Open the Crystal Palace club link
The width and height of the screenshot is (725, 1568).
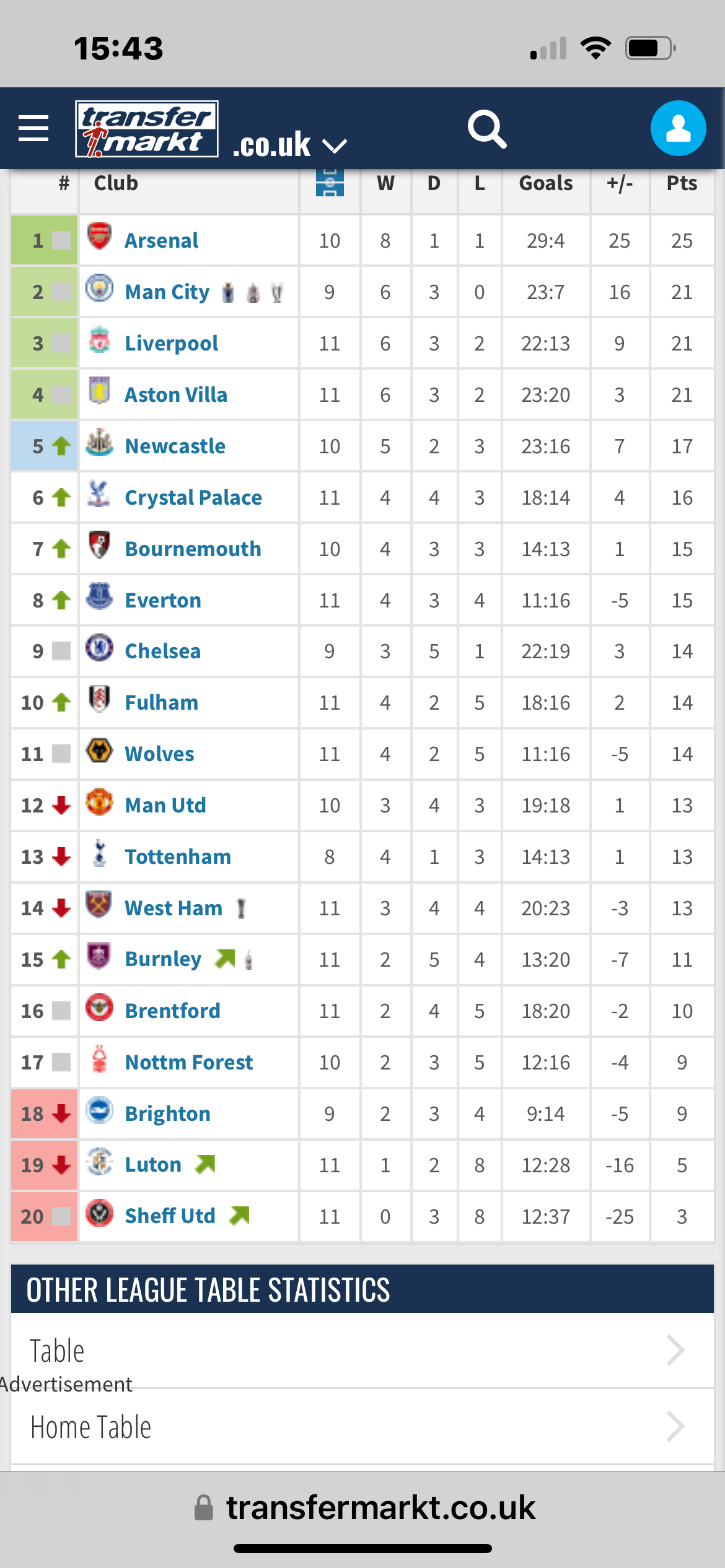[x=193, y=497]
